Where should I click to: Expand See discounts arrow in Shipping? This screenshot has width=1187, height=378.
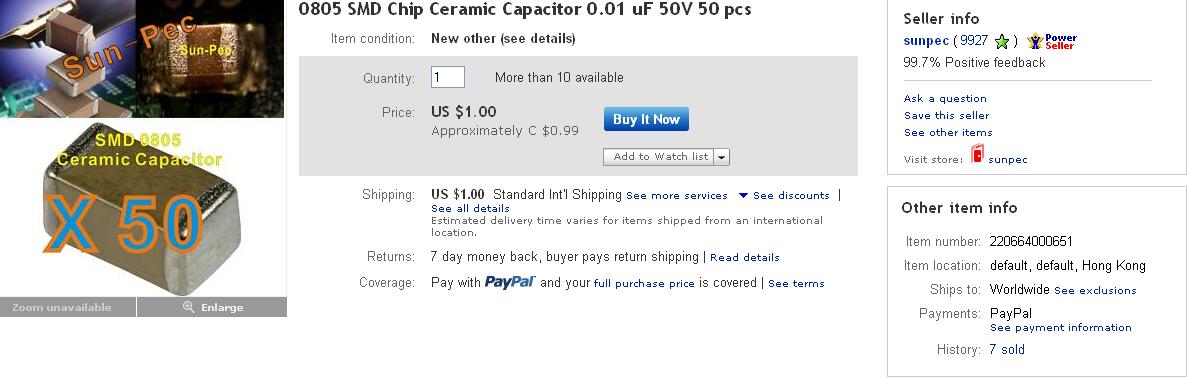(x=743, y=195)
